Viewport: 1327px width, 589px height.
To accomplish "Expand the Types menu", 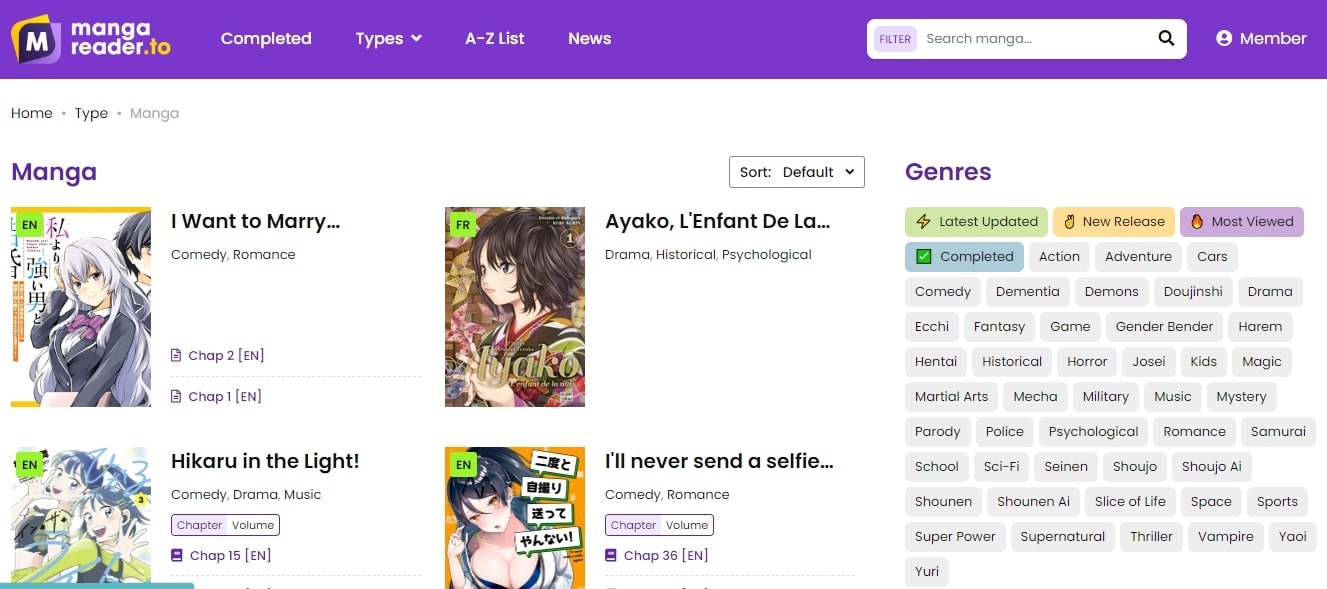I will tap(389, 39).
